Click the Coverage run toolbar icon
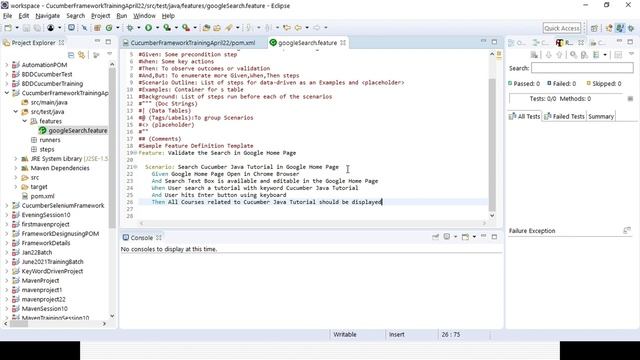The width and height of the screenshot is (640, 360). click(167, 28)
